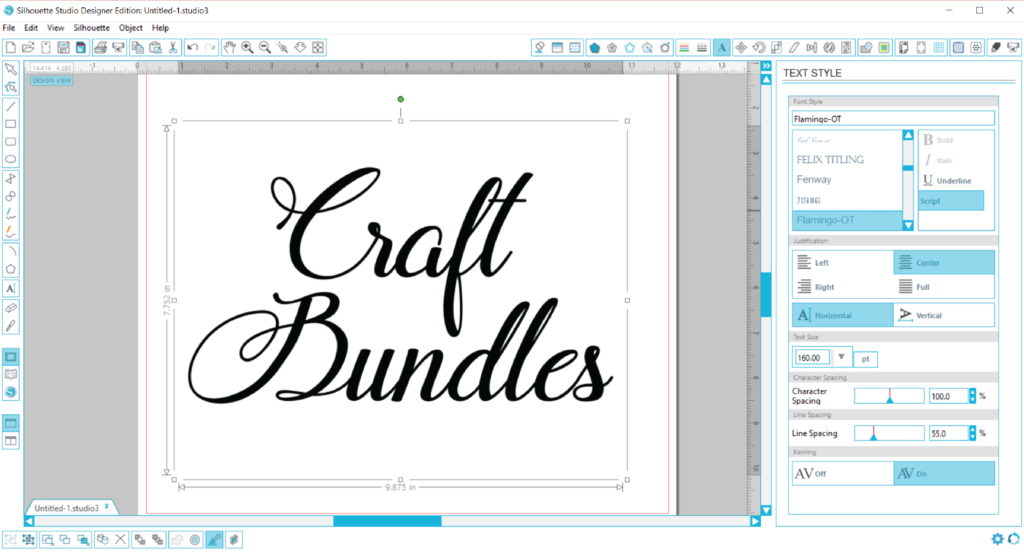
Task: Choose FELIX TITLING font
Action: [830, 159]
